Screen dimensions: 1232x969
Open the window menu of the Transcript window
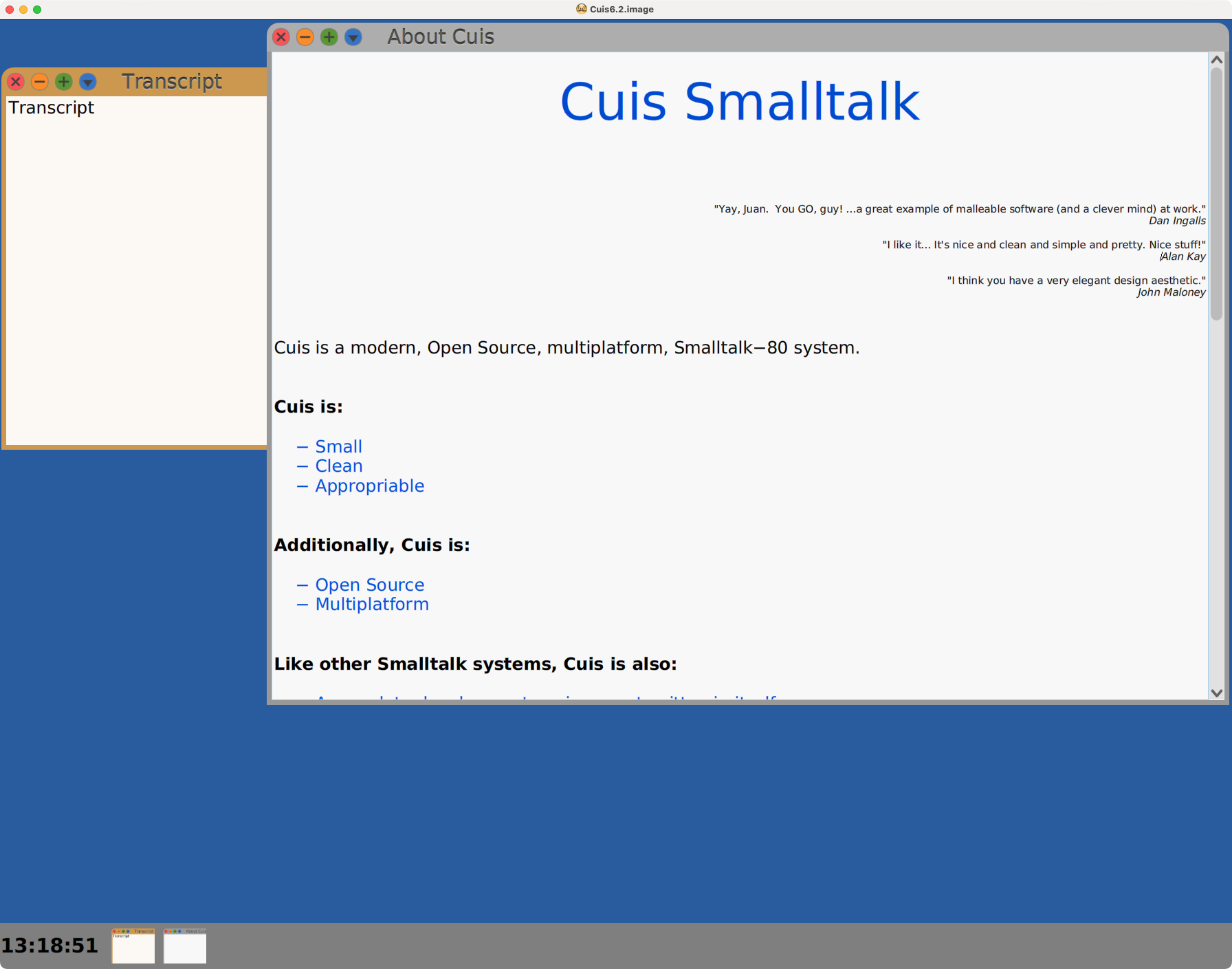[x=87, y=82]
